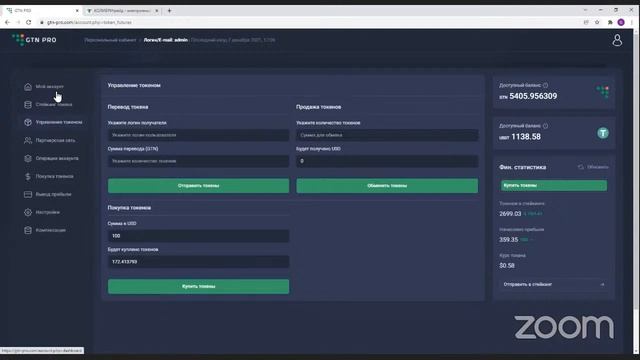Click the refresh icon in Фин. статистика
This screenshot has height=360, width=640.
[x=580, y=167]
